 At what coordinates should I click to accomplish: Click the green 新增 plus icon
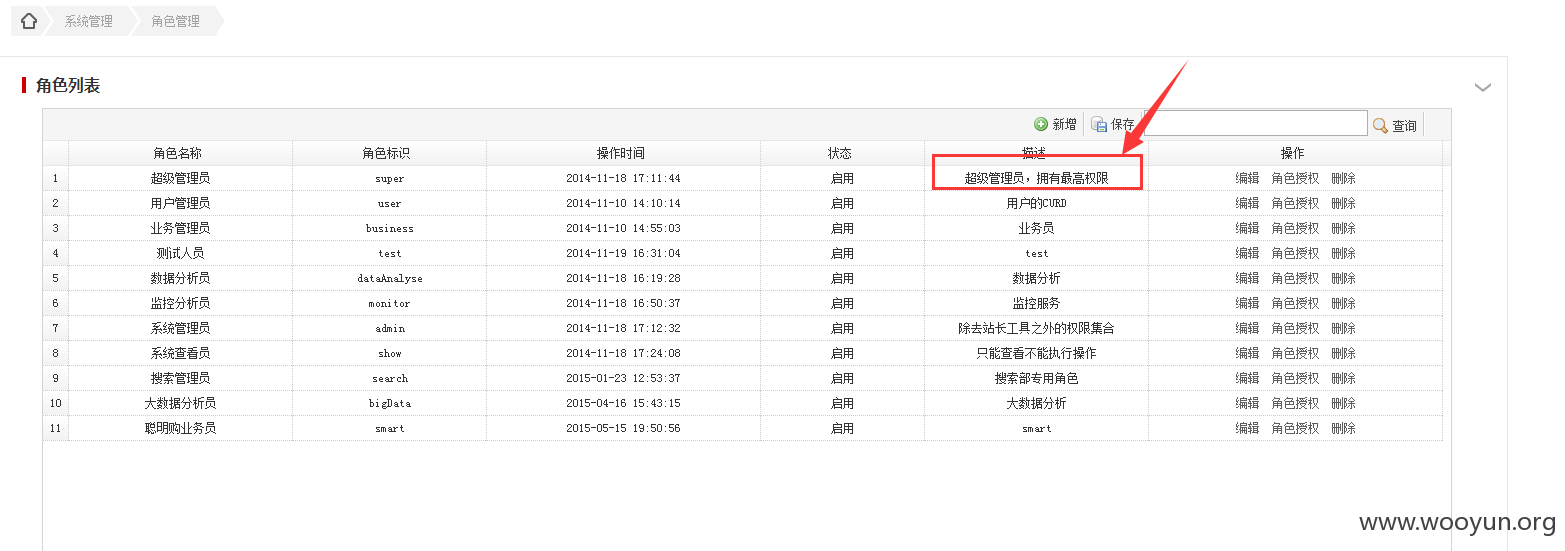(1041, 124)
